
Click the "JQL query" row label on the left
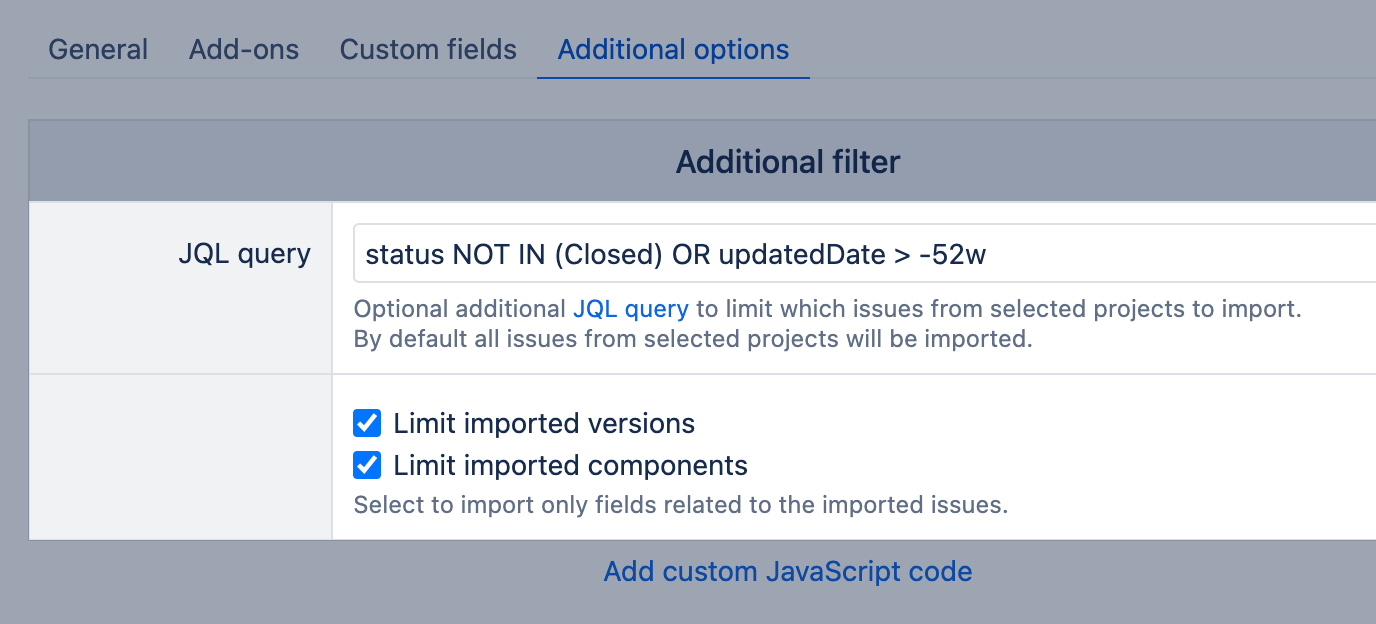point(244,254)
